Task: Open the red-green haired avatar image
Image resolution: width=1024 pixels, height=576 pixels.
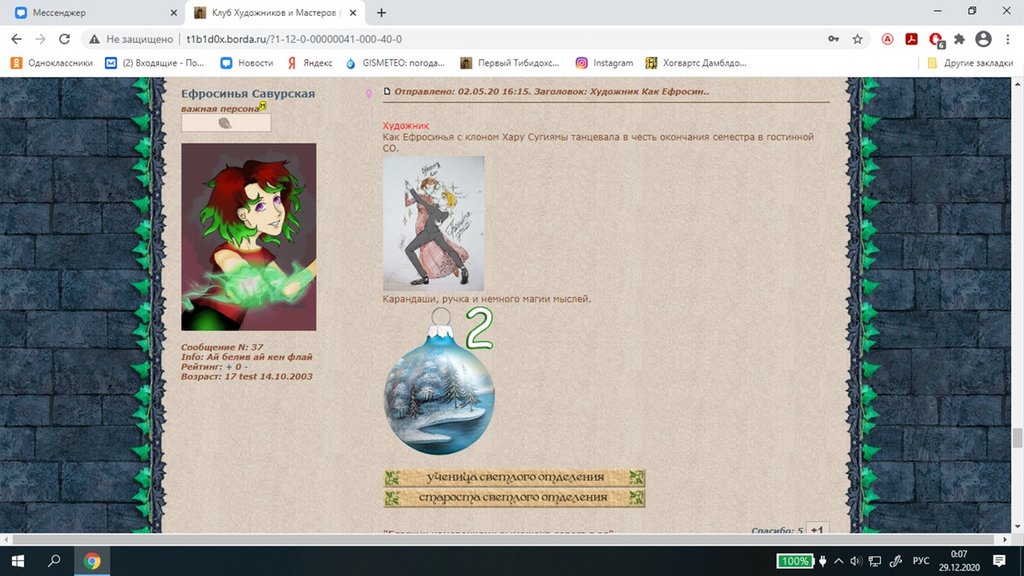Action: pos(249,237)
